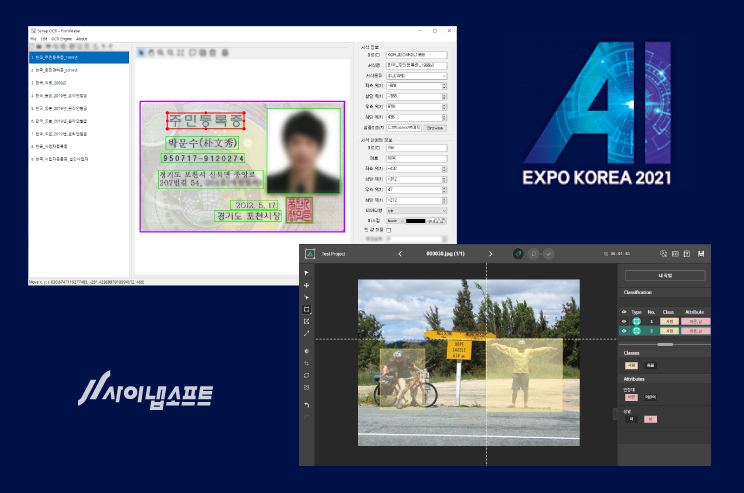Select the pink attribute chip in first attribute group
The height and width of the screenshot is (493, 744).
tap(631, 397)
